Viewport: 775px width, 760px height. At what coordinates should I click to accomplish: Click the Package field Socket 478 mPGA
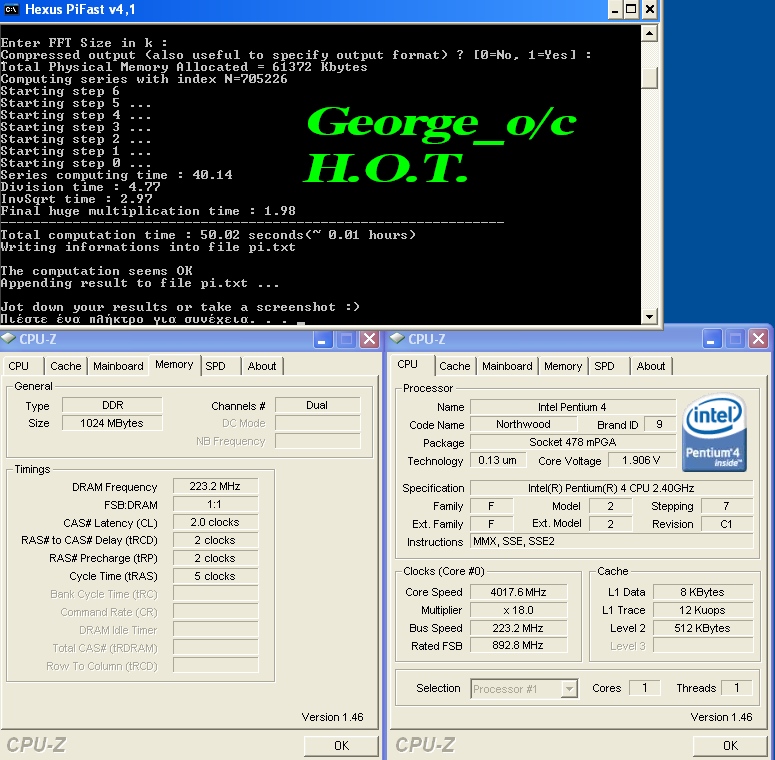(572, 442)
